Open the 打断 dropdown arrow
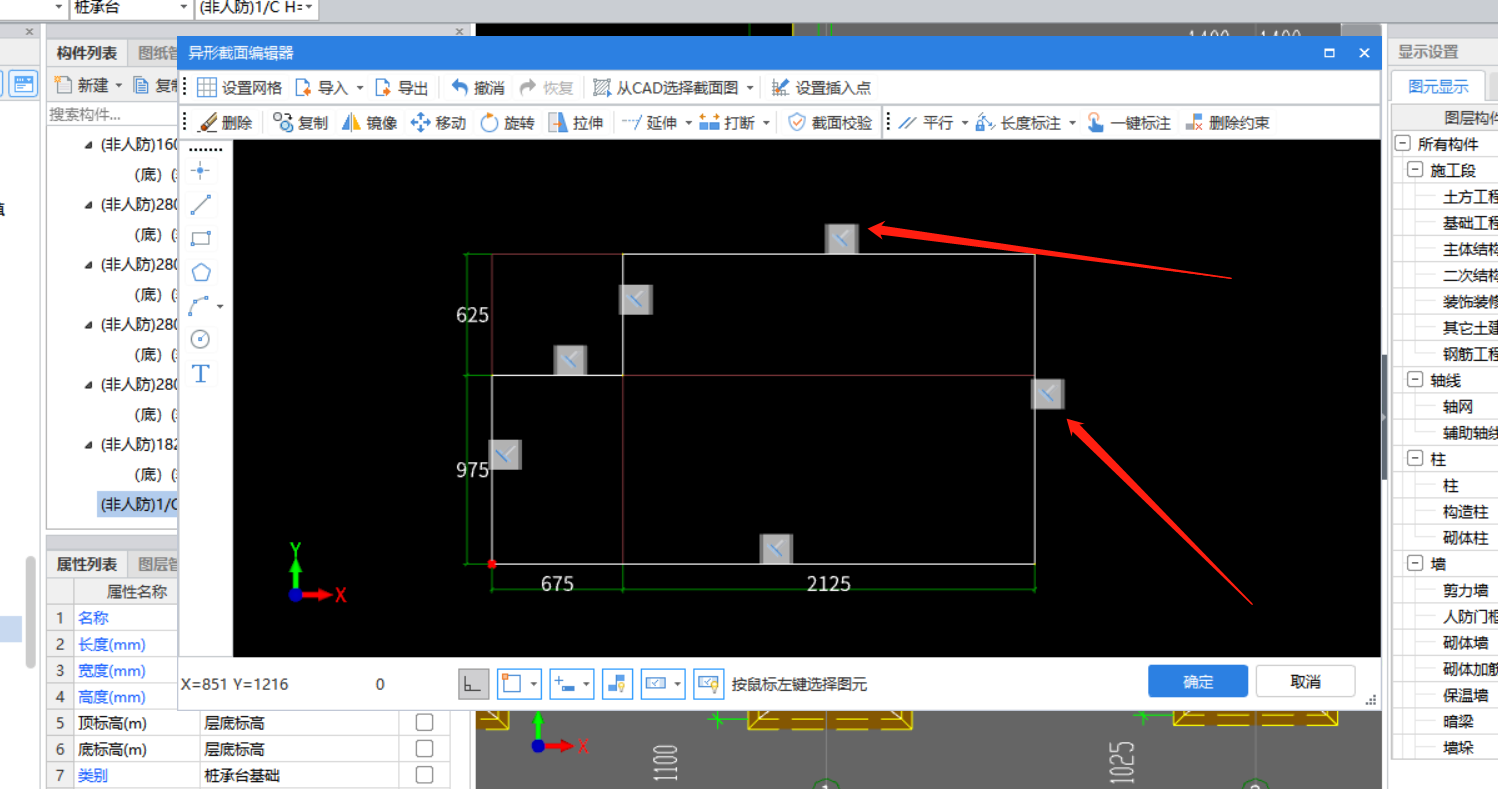 [766, 124]
